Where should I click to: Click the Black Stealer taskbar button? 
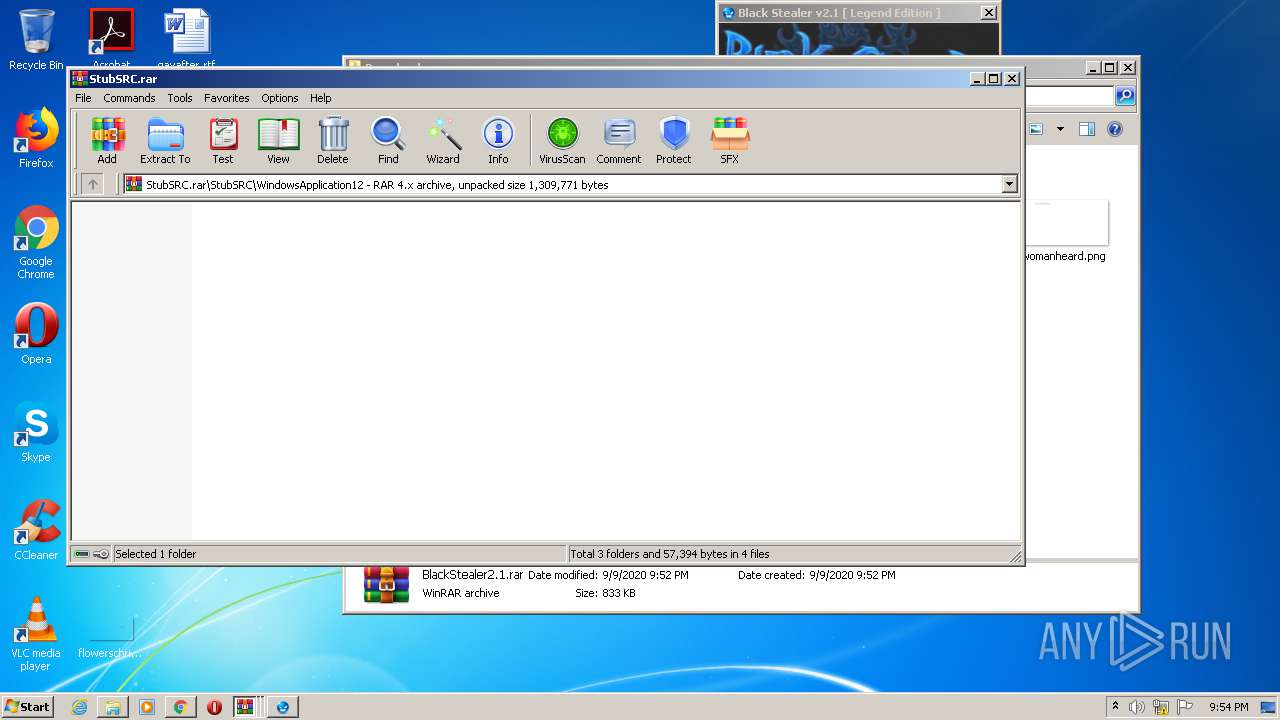click(x=283, y=707)
